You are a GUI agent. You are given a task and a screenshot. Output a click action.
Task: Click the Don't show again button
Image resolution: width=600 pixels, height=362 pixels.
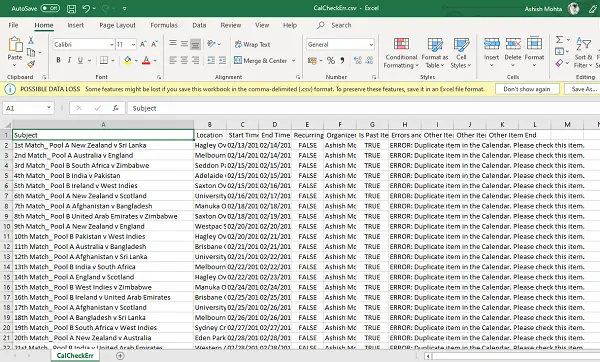527,89
